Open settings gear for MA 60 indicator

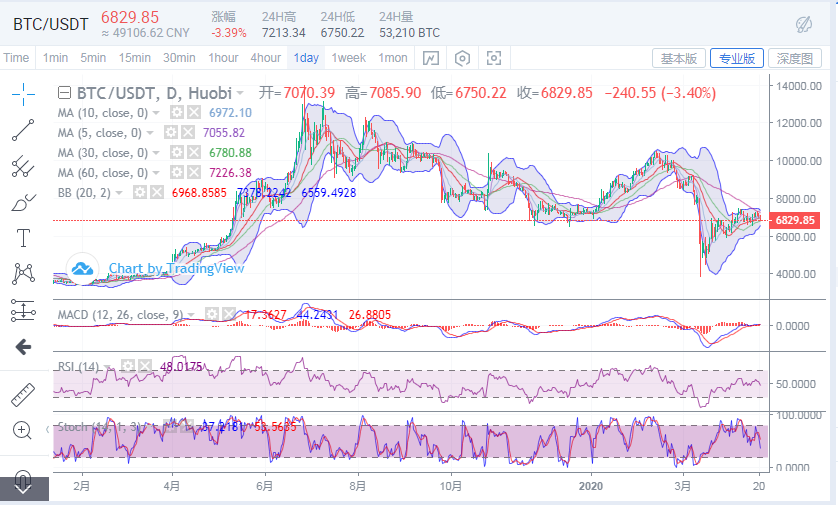pos(177,173)
